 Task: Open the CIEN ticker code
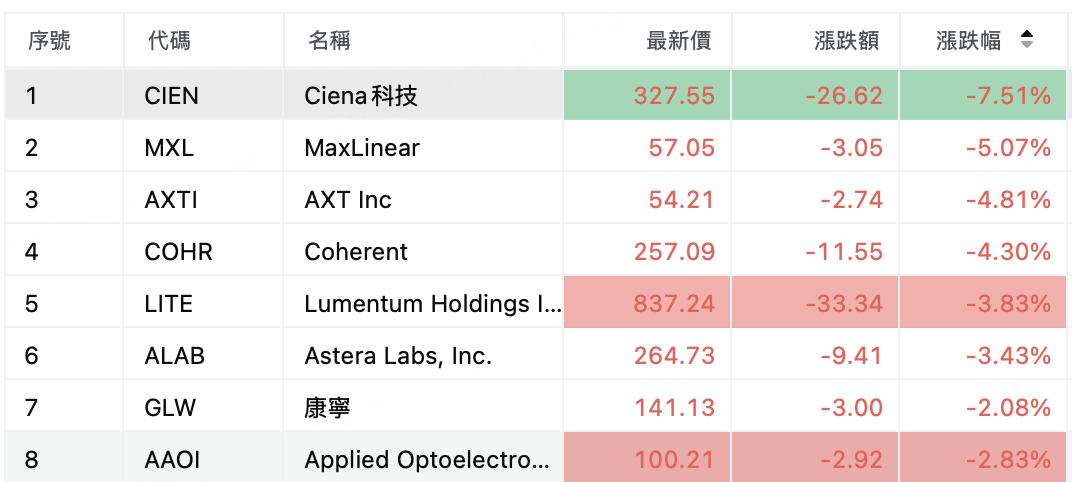point(172,96)
